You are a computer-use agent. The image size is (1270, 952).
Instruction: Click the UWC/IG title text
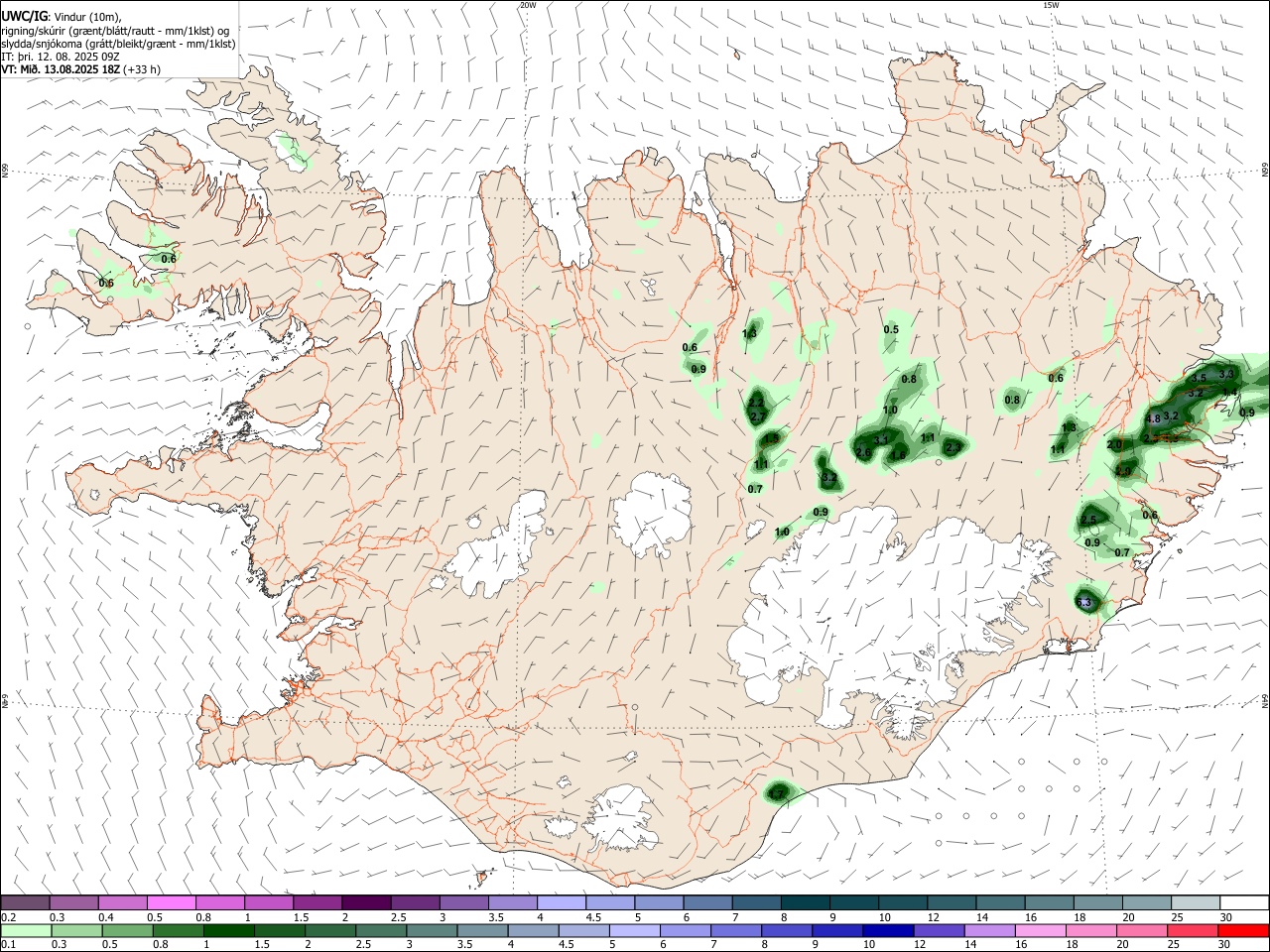click(x=24, y=16)
